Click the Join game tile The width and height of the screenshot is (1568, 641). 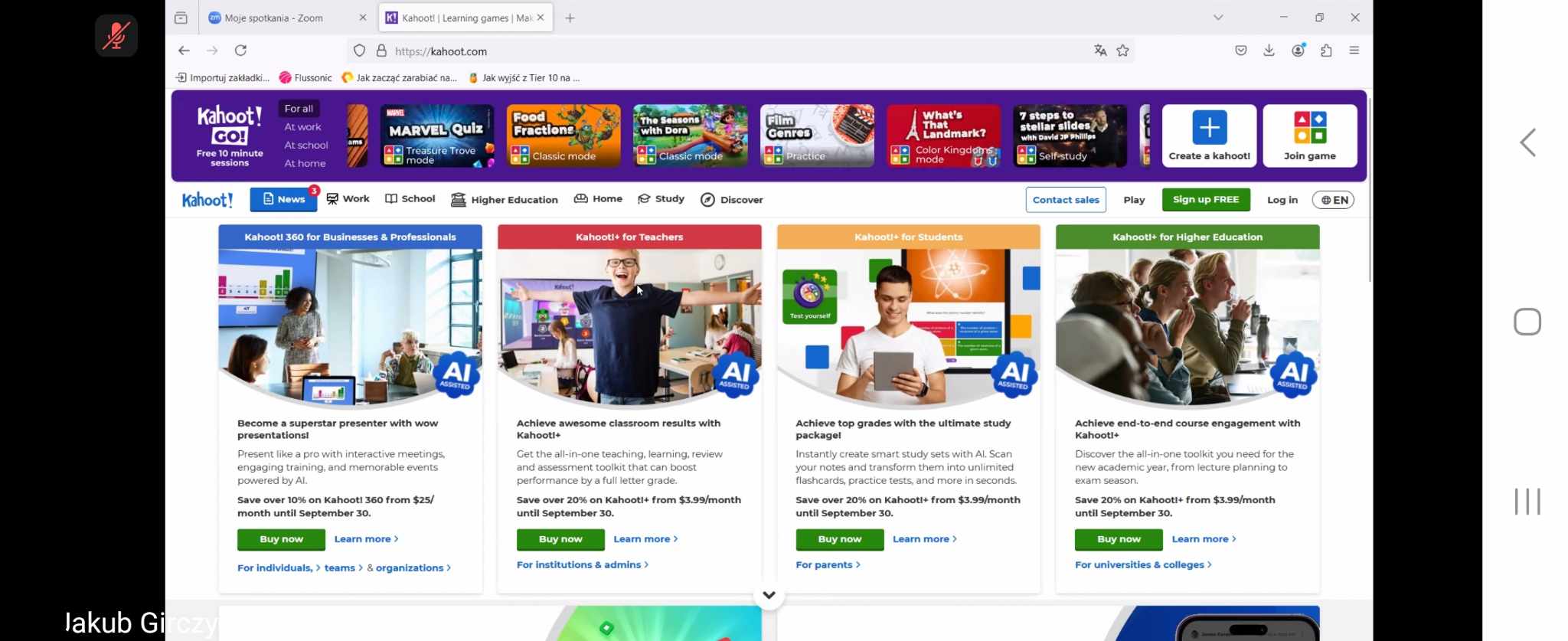pyautogui.click(x=1310, y=136)
